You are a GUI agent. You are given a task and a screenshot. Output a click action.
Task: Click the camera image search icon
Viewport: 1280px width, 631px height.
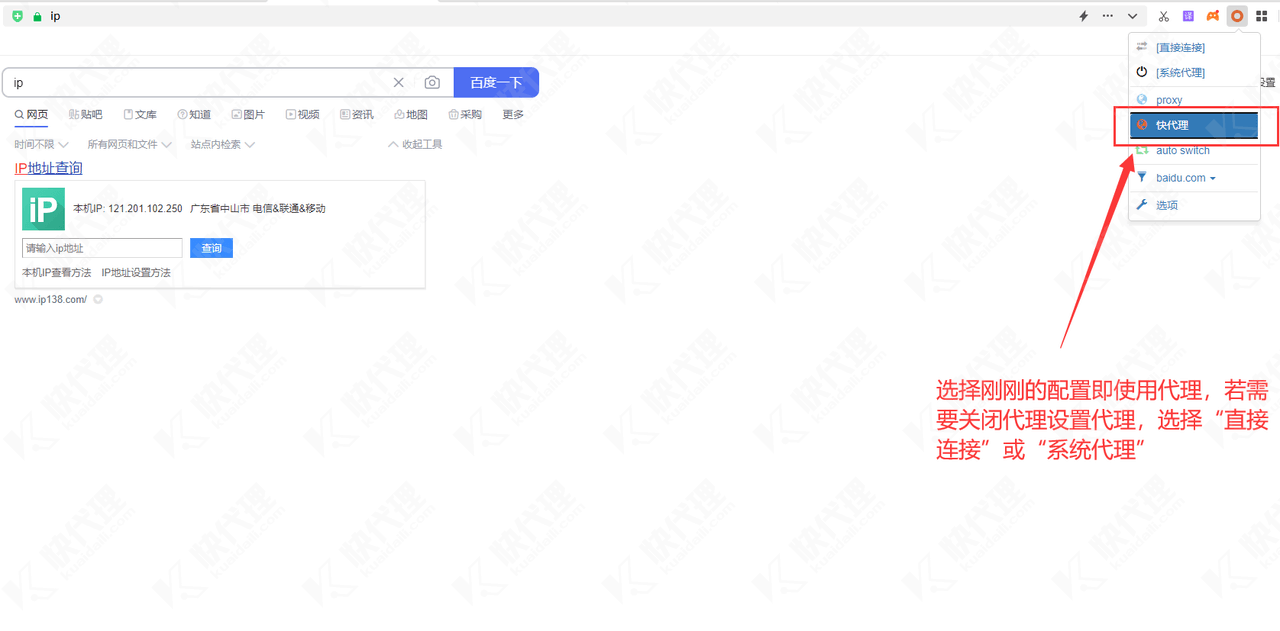coord(432,83)
